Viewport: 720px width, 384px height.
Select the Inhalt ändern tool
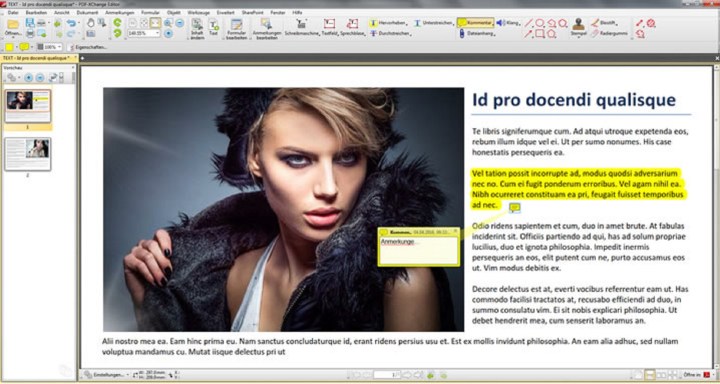tap(197, 29)
